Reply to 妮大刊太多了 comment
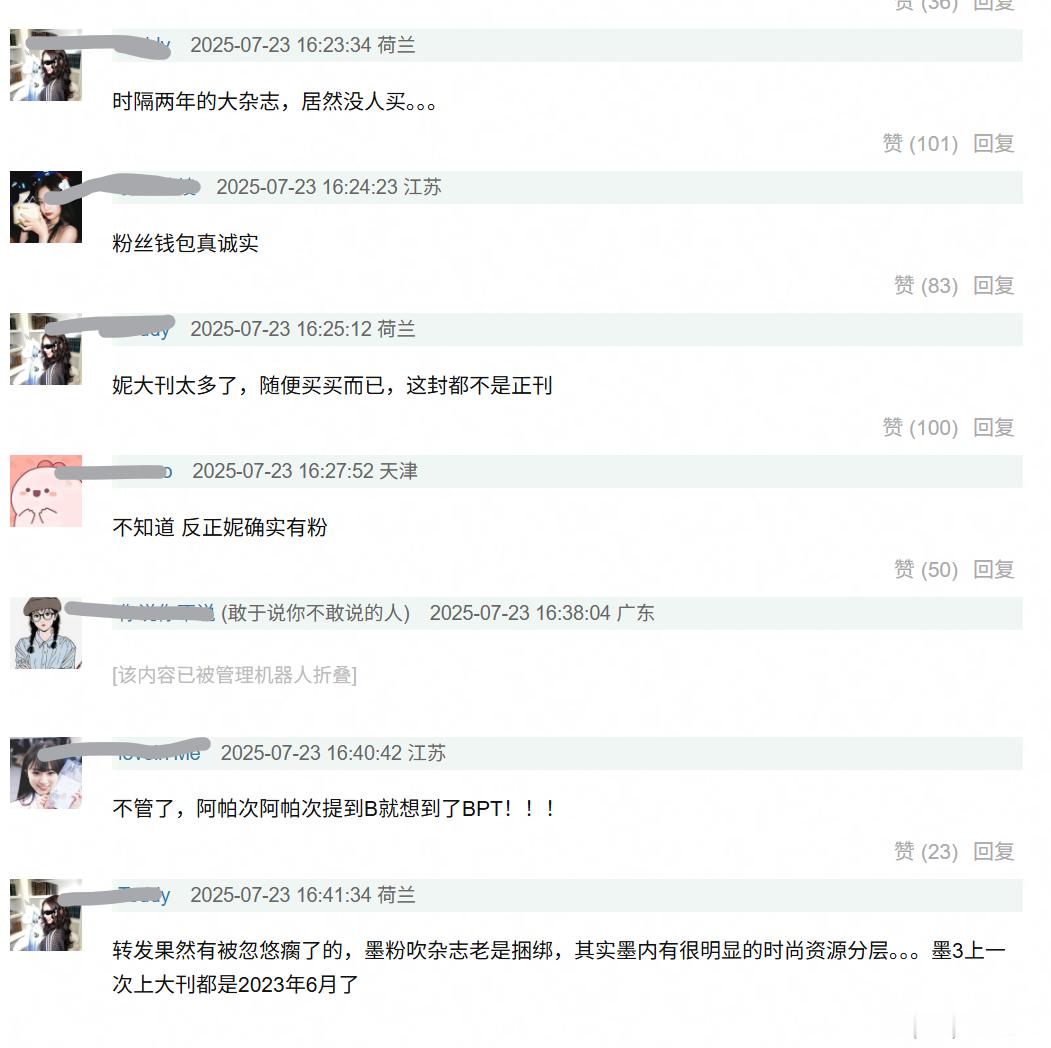This screenshot has height=1048, width=1051. point(993,428)
